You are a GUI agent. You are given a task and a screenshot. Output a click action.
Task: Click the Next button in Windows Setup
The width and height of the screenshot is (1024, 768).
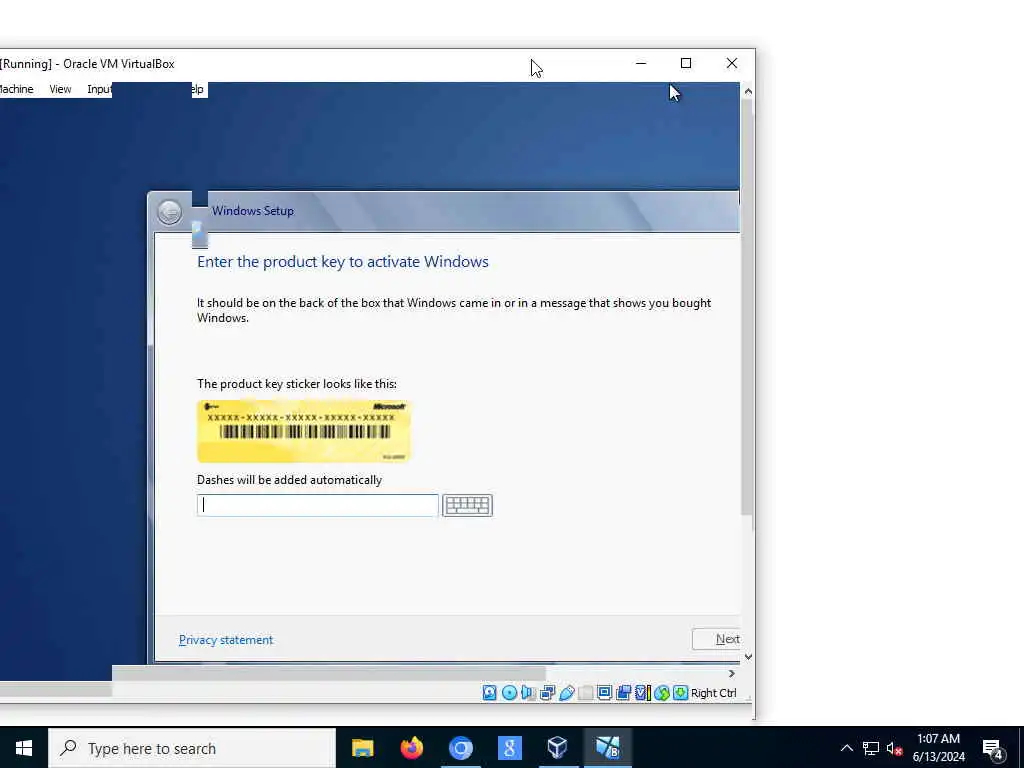716,639
